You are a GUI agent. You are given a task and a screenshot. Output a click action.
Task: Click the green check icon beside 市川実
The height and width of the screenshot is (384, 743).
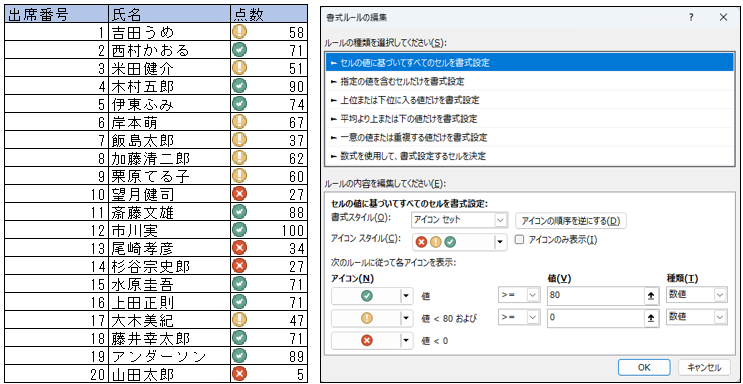[x=240, y=229]
